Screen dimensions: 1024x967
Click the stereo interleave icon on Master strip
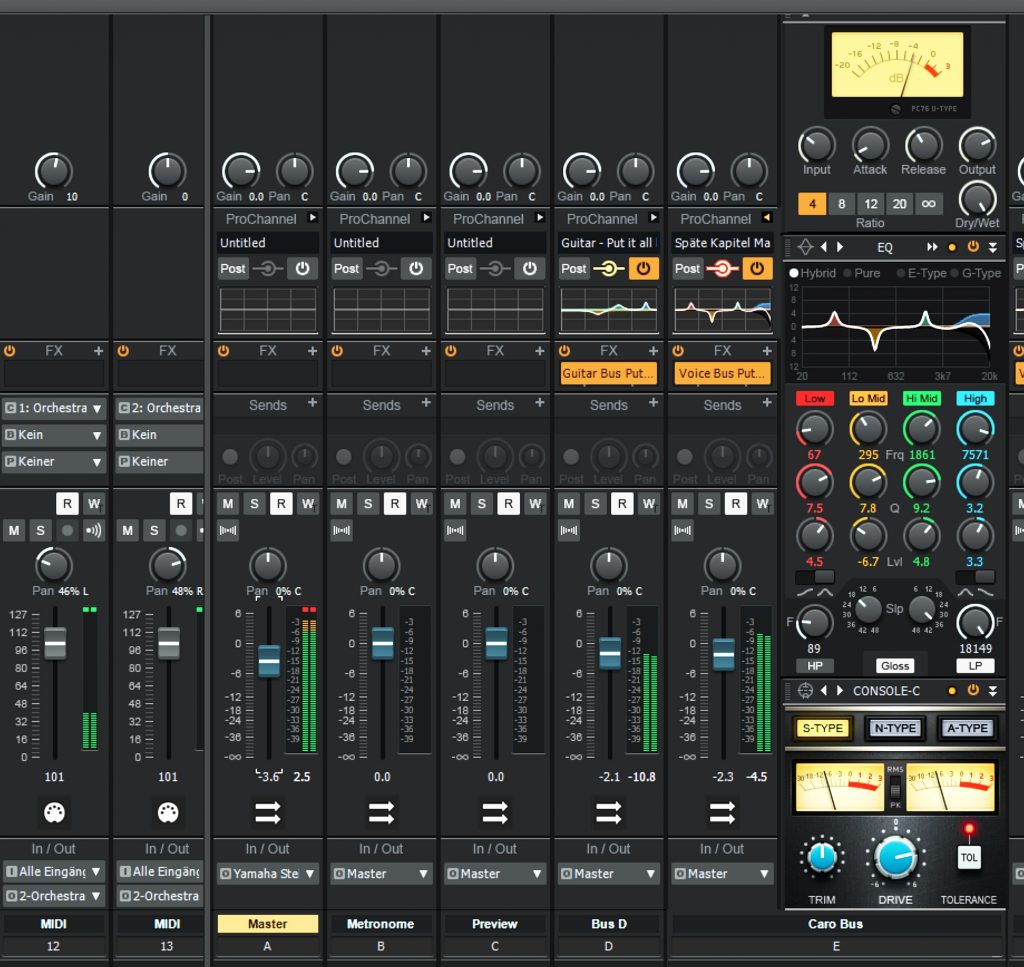[x=228, y=530]
